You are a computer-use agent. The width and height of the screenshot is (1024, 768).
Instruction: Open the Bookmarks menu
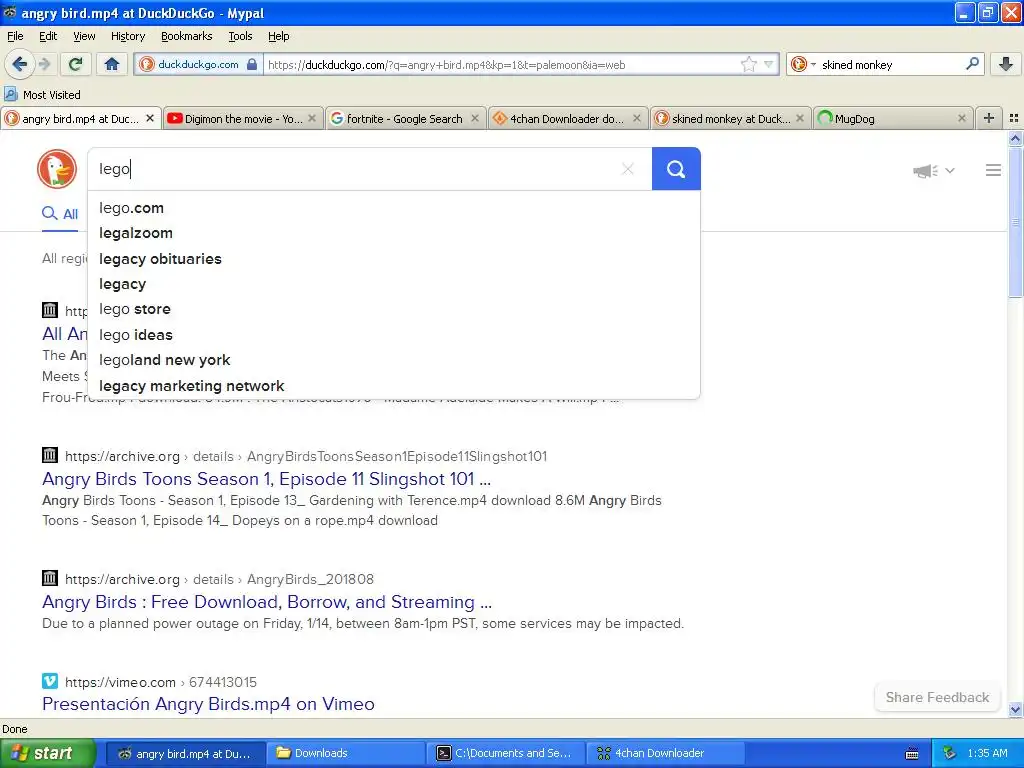coord(187,36)
